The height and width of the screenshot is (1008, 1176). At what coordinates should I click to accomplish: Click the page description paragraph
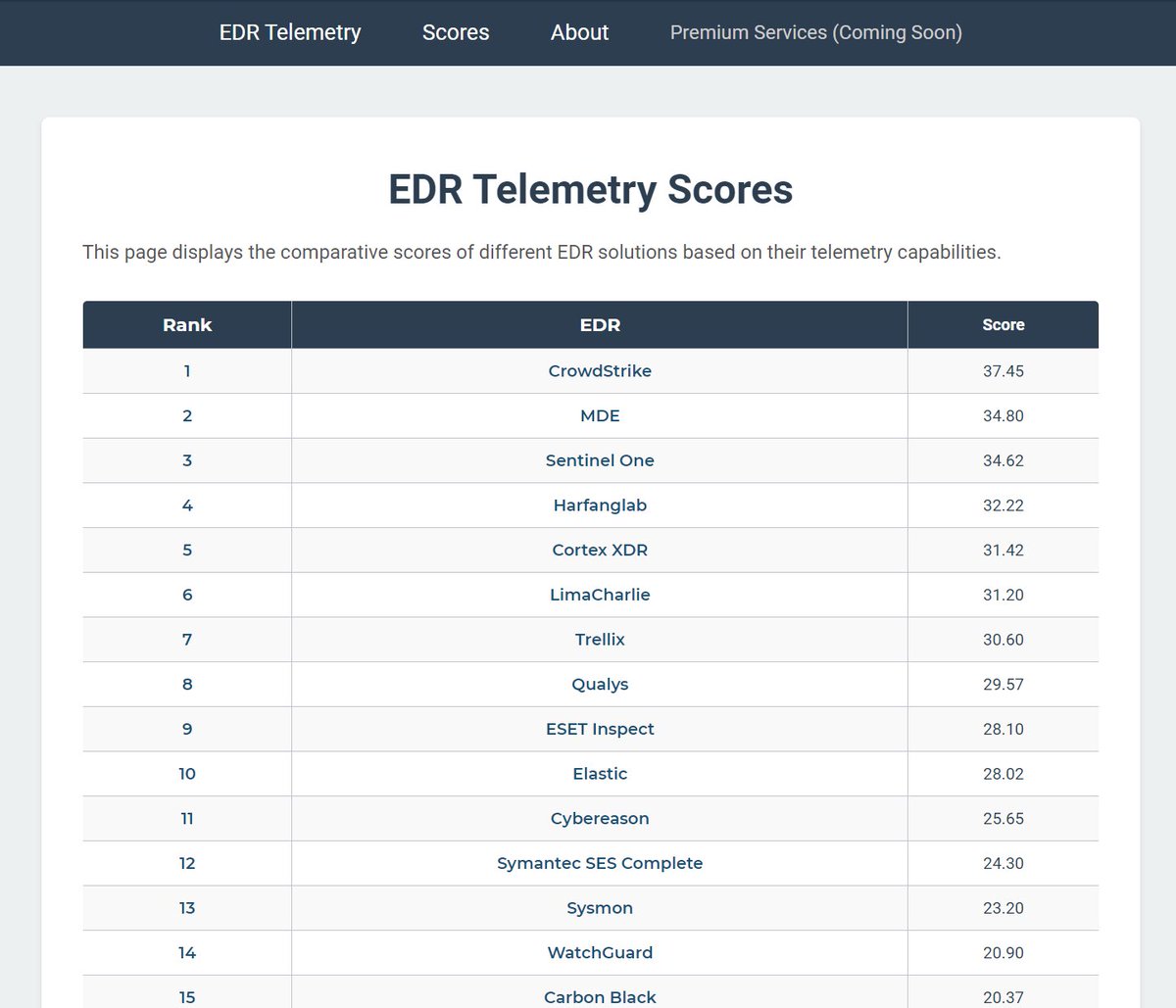[542, 252]
